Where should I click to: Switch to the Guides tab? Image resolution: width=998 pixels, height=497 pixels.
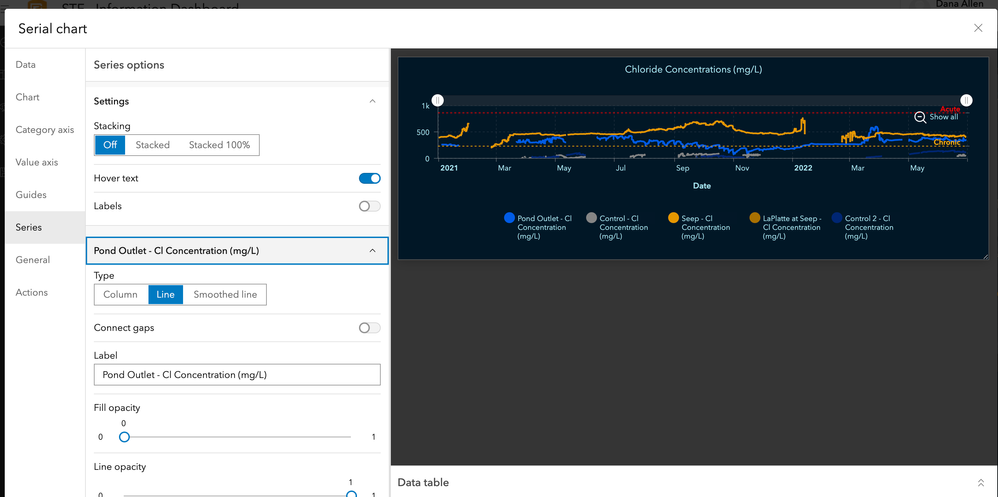(x=31, y=195)
